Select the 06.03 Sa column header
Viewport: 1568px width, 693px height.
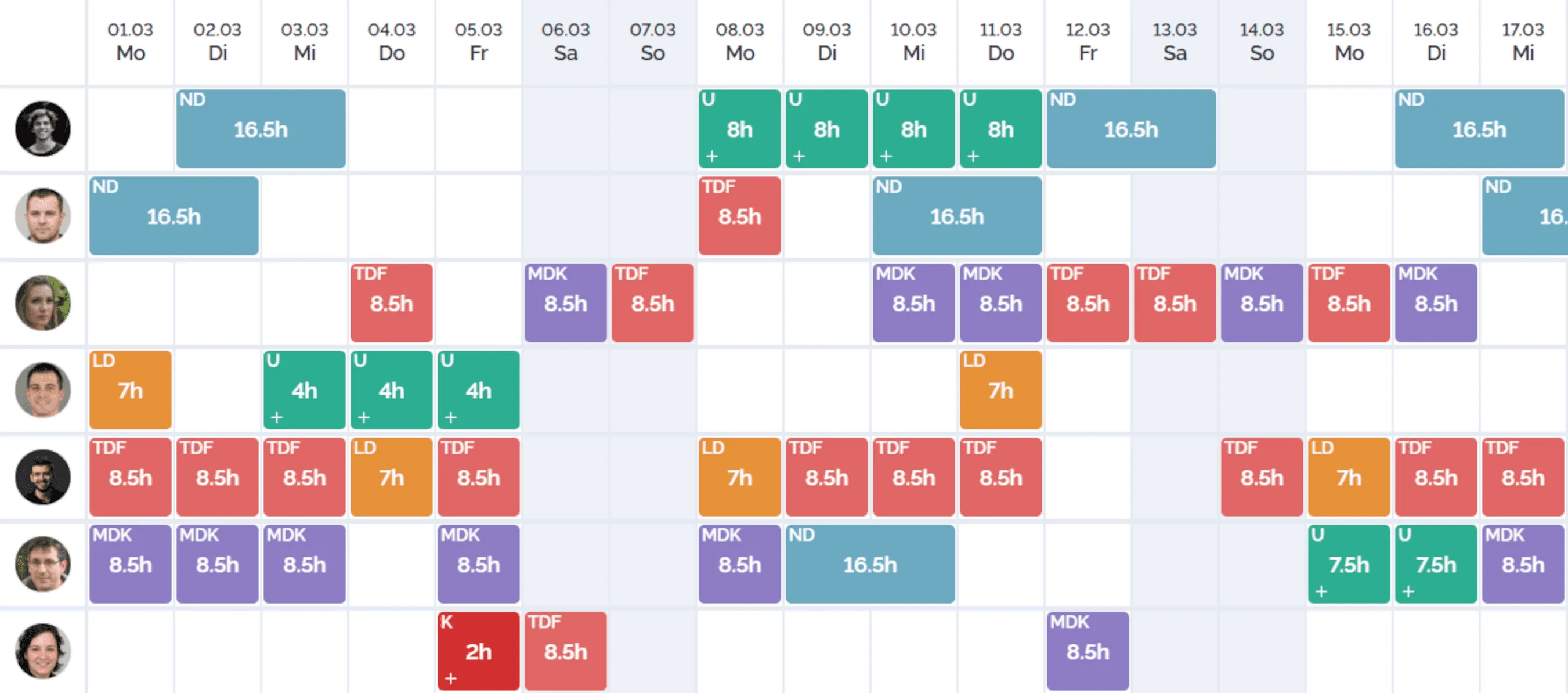[x=565, y=41]
